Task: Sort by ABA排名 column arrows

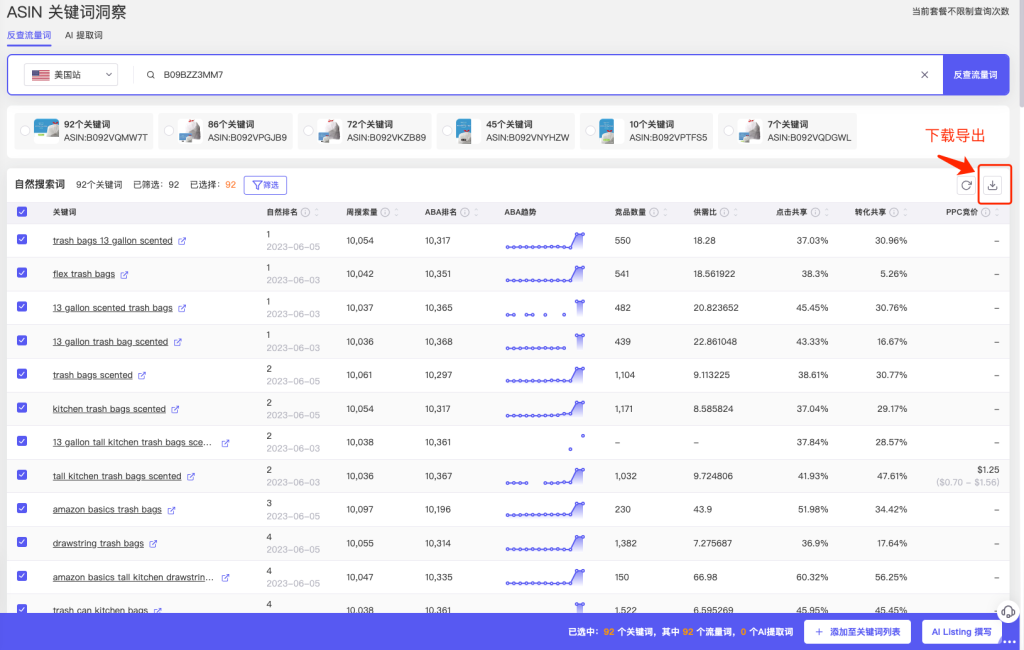Action: click(x=476, y=212)
